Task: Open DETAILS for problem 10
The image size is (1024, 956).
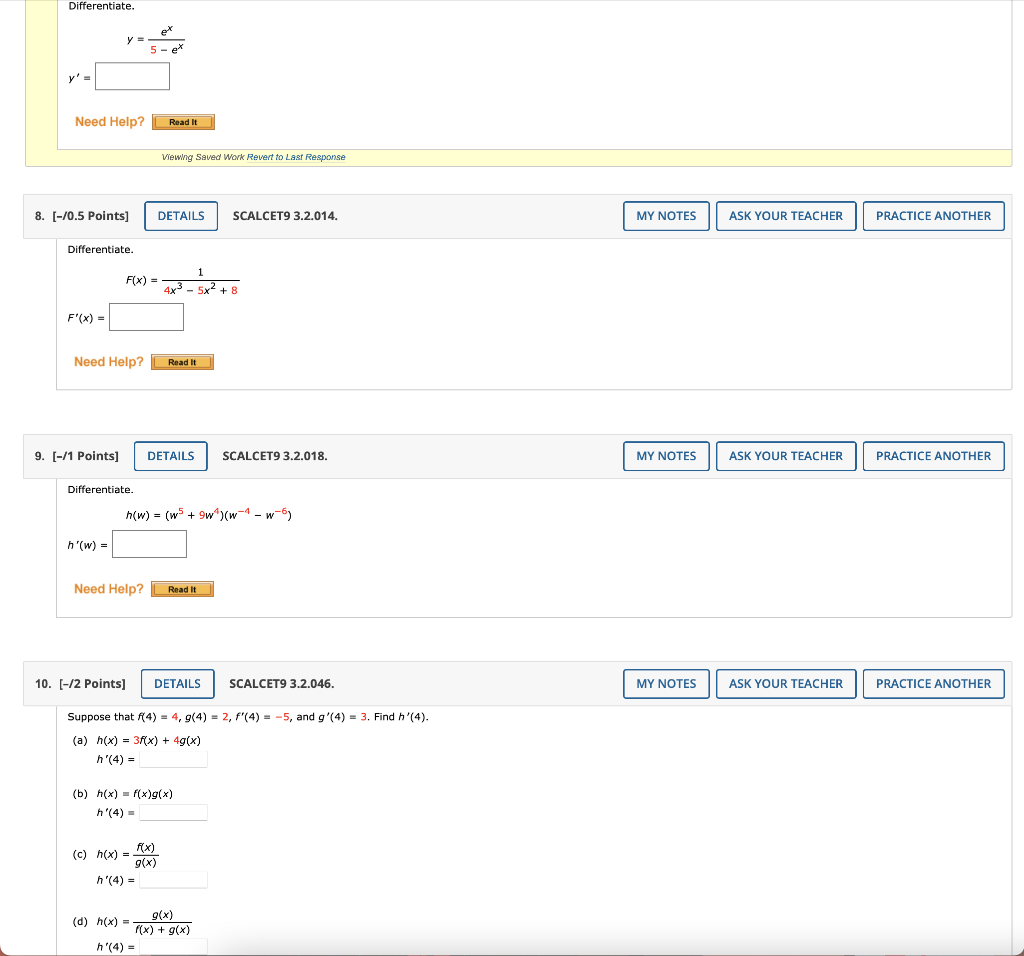Action: pos(177,683)
